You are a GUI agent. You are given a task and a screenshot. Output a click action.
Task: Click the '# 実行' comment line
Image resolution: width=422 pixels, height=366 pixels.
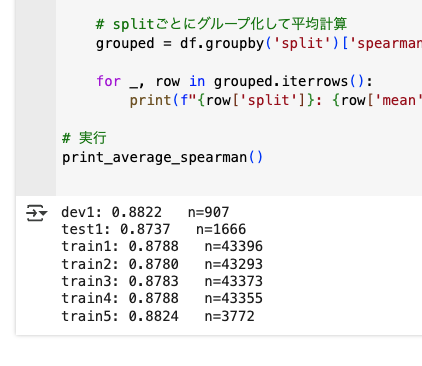84,138
